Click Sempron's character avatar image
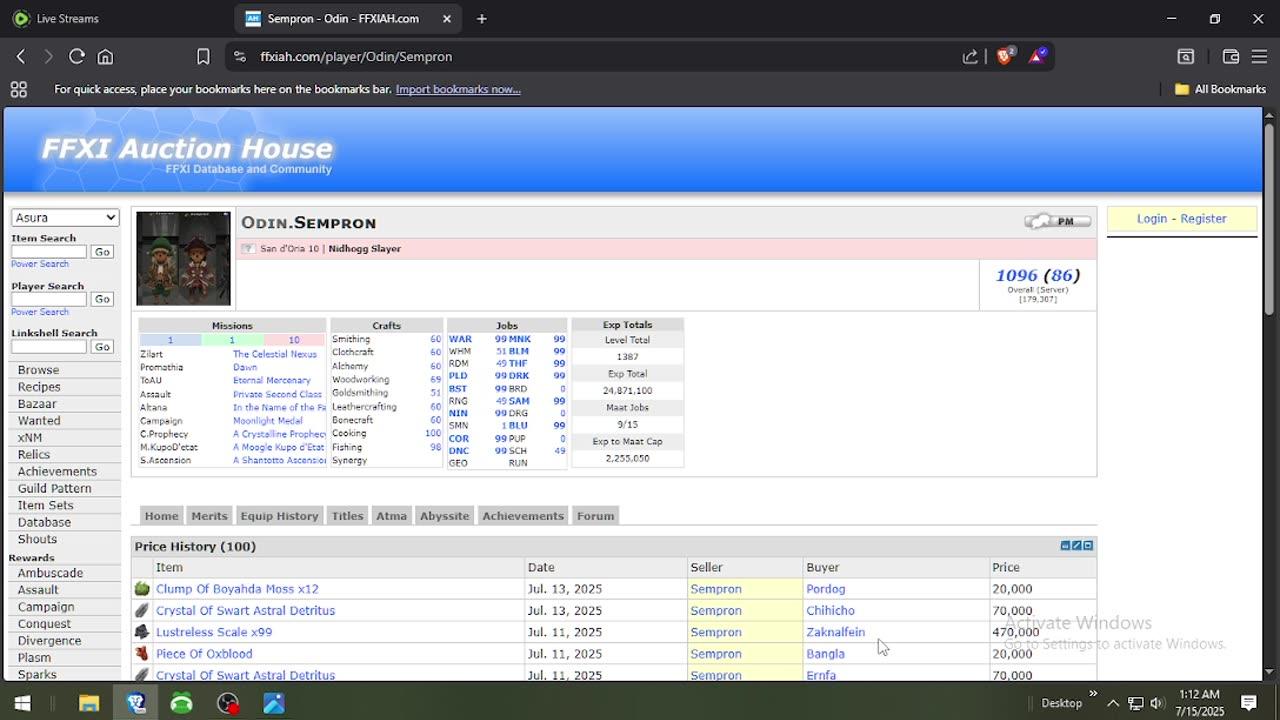The height and width of the screenshot is (720, 1280). pyautogui.click(x=184, y=258)
